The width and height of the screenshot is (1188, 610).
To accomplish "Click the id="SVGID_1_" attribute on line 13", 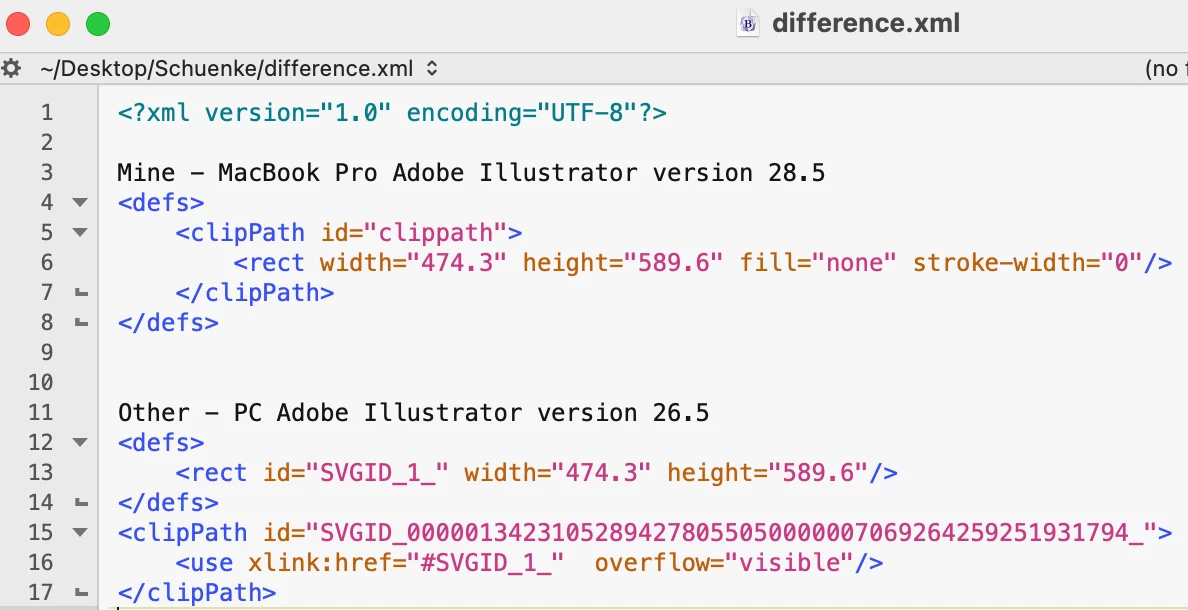I will [356, 473].
